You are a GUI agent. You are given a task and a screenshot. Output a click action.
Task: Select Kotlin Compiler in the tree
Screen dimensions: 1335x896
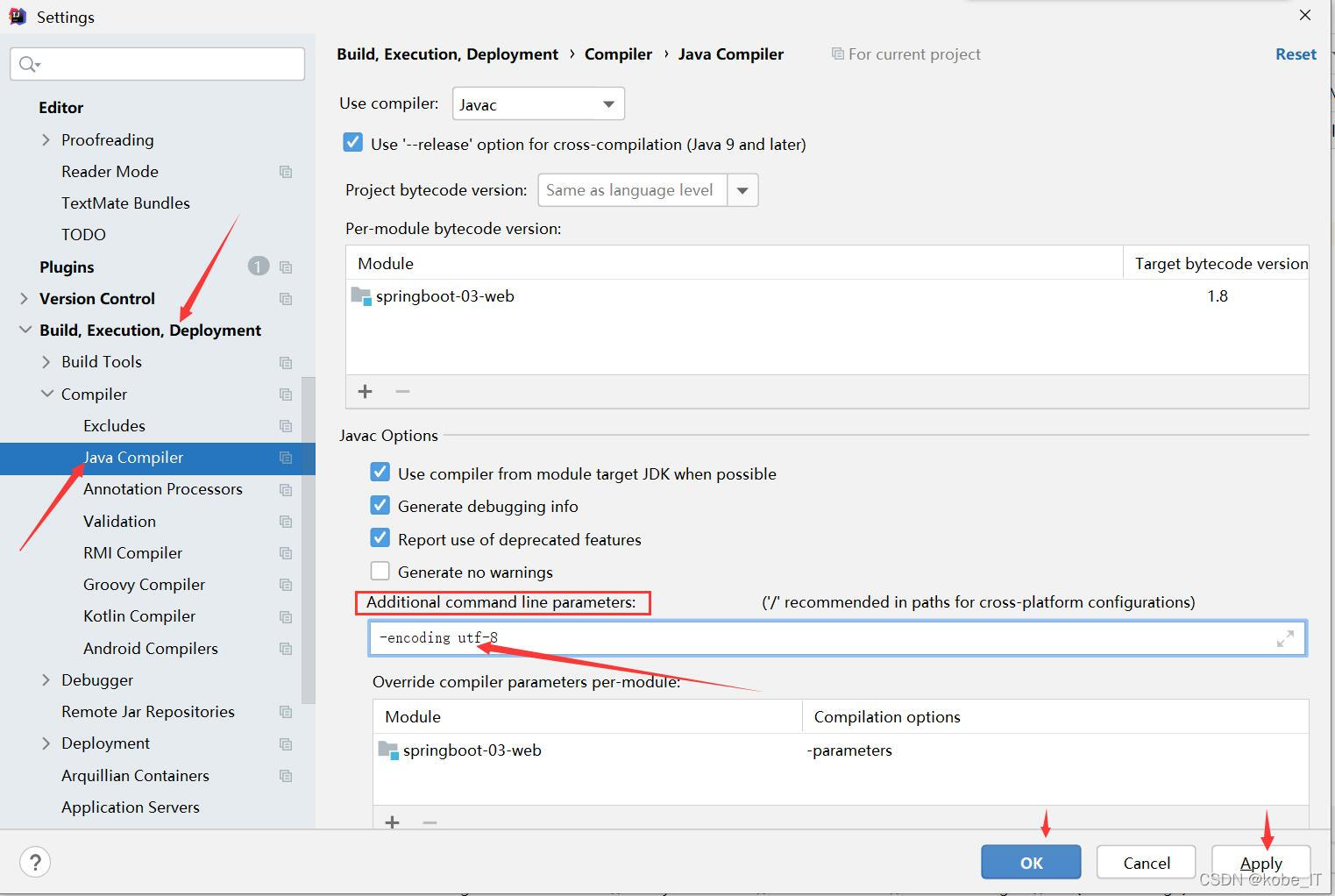pos(139,616)
